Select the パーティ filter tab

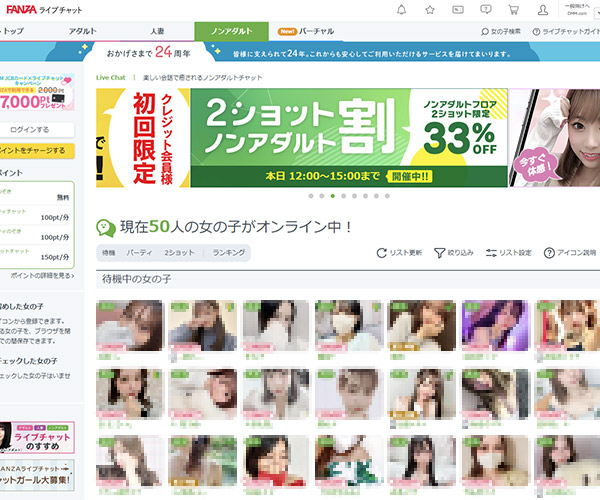[139, 253]
